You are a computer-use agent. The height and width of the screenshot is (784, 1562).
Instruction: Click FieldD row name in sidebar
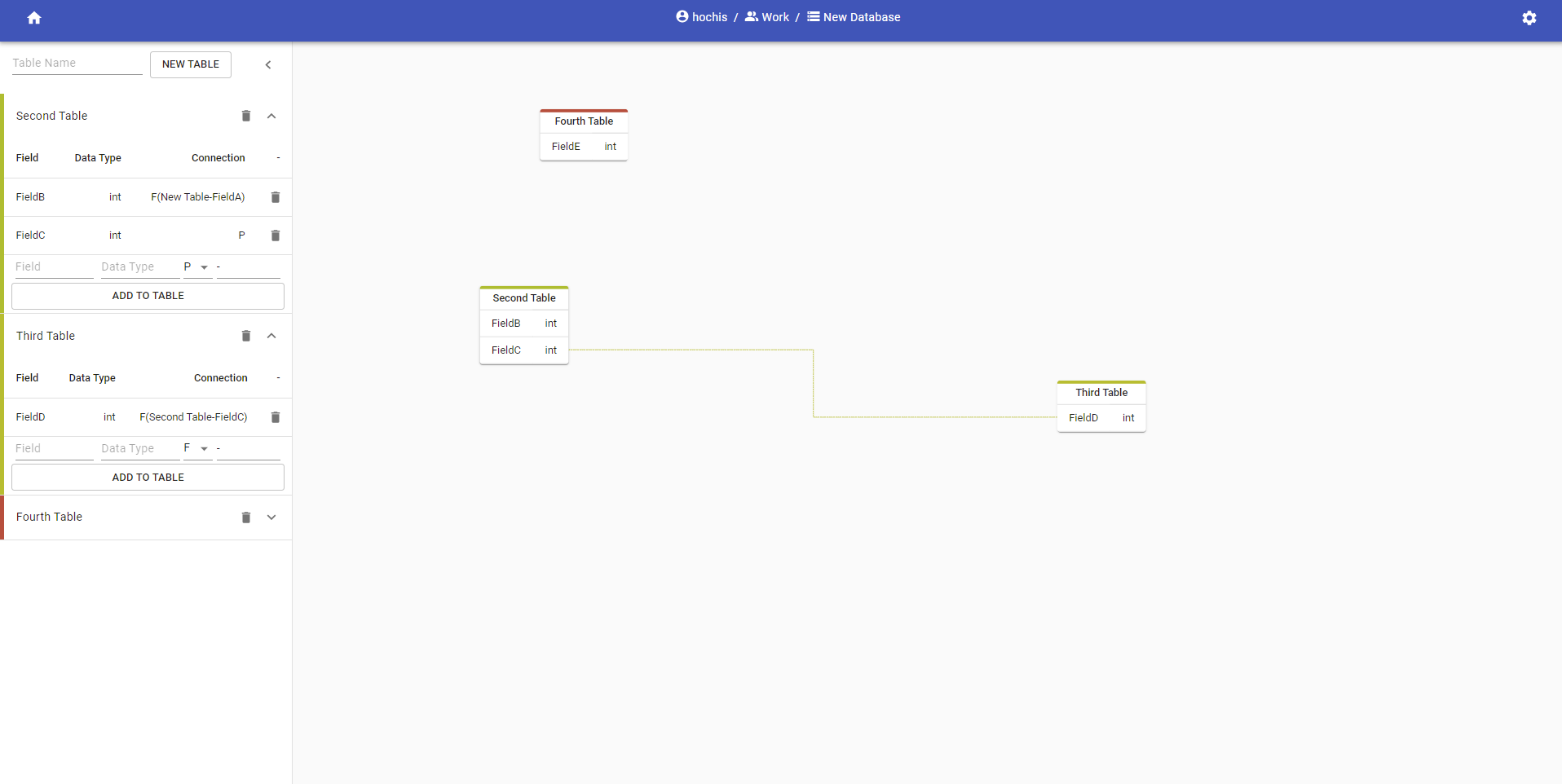30,417
